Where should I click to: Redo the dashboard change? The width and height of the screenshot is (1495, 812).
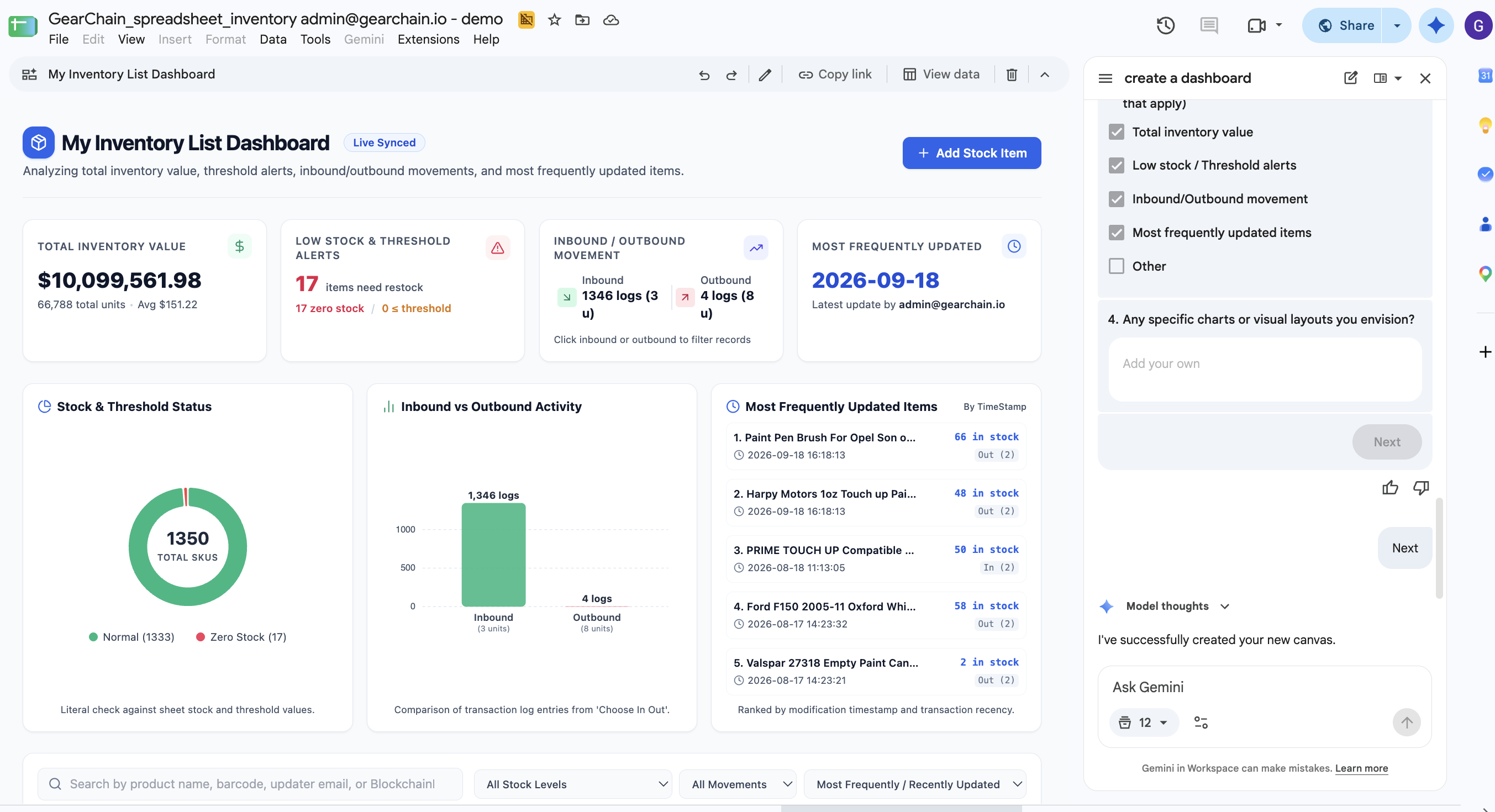click(732, 75)
